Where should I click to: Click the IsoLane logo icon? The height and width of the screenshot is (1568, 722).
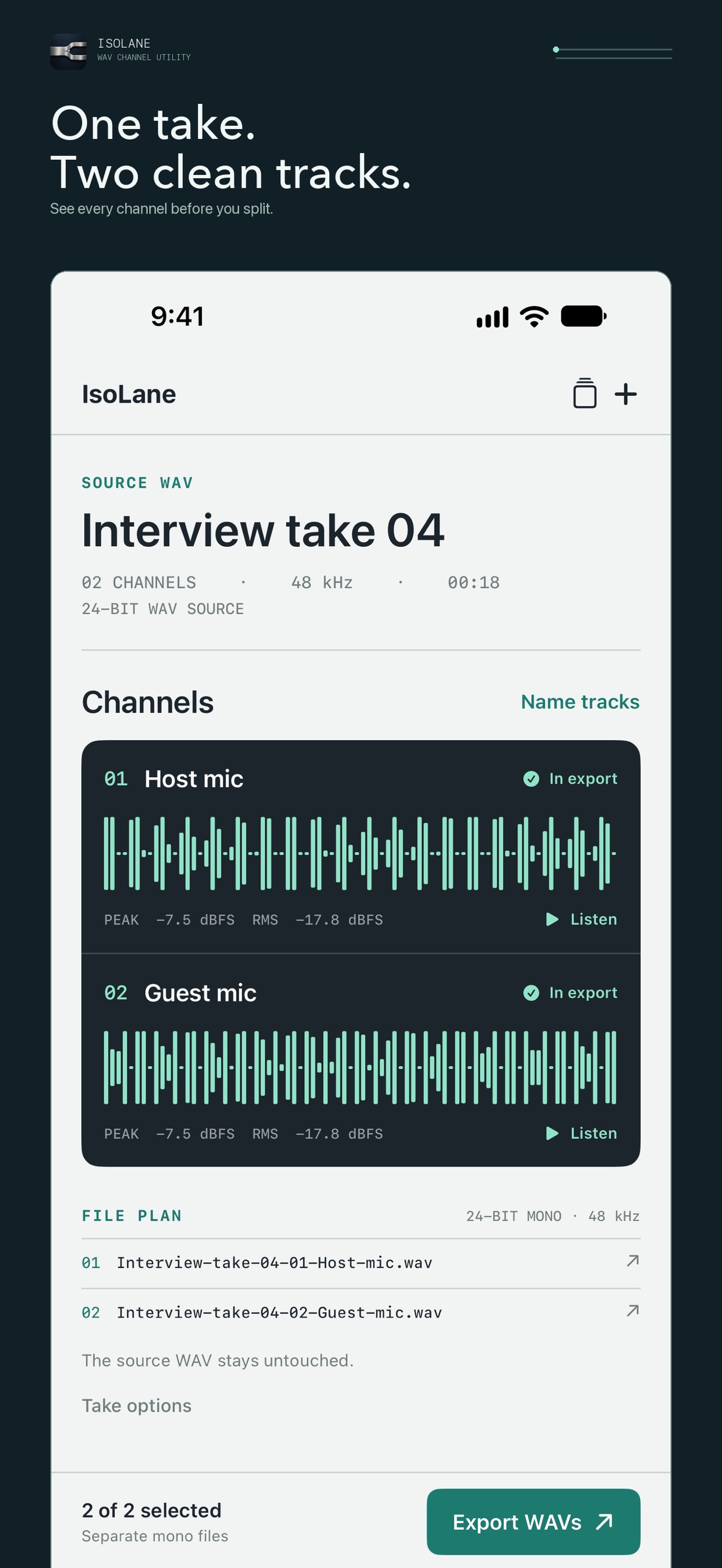pos(68,51)
